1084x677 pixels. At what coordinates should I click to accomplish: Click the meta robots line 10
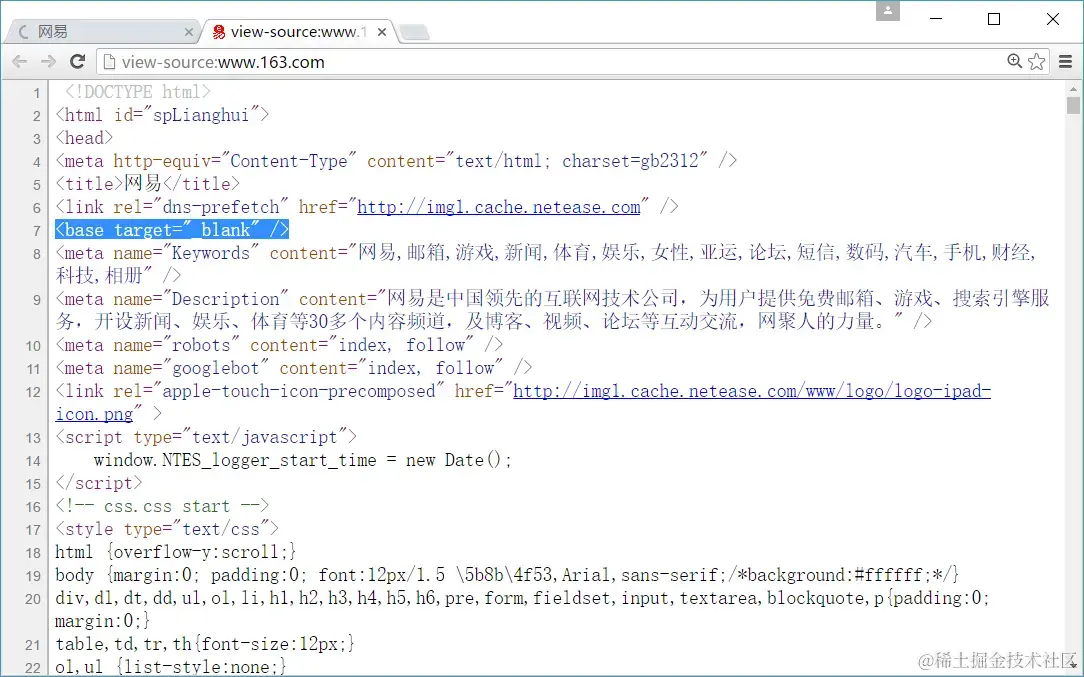[x=279, y=345]
